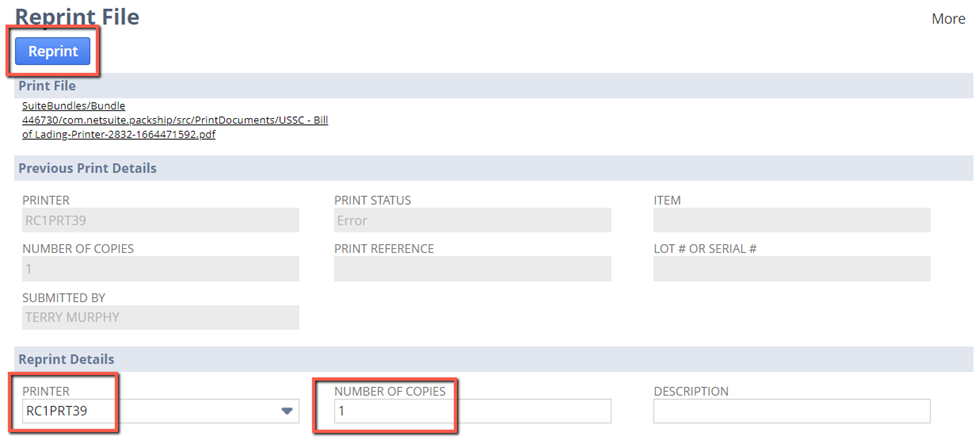Image resolution: width=975 pixels, height=444 pixels.
Task: Select the previous printer field under Previous Print Details
Action: 160,220
